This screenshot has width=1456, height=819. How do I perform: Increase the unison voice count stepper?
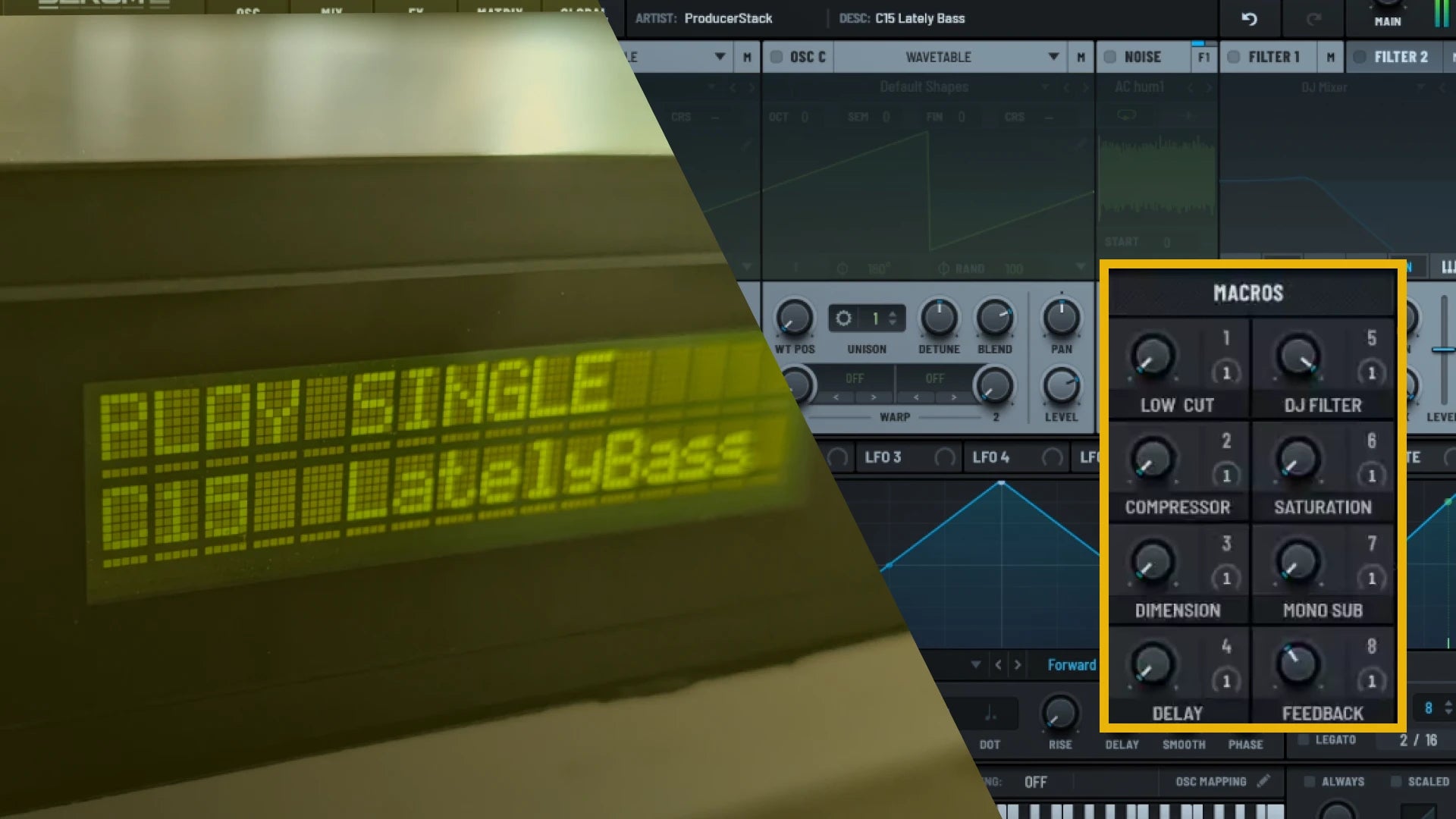click(893, 313)
